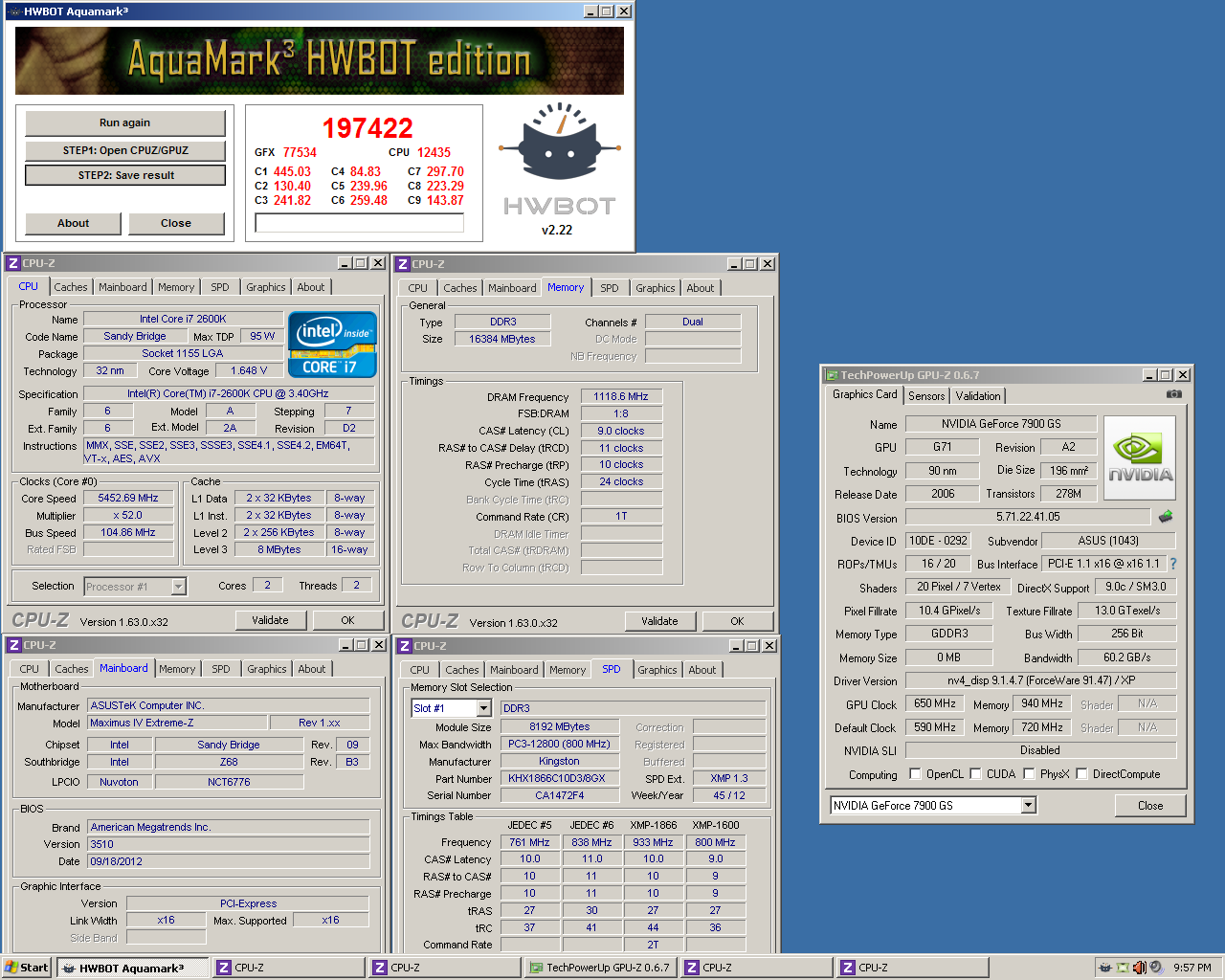Click the empty text field below Aquamark scores
Viewport: 1225px width, 980px height.
360,223
